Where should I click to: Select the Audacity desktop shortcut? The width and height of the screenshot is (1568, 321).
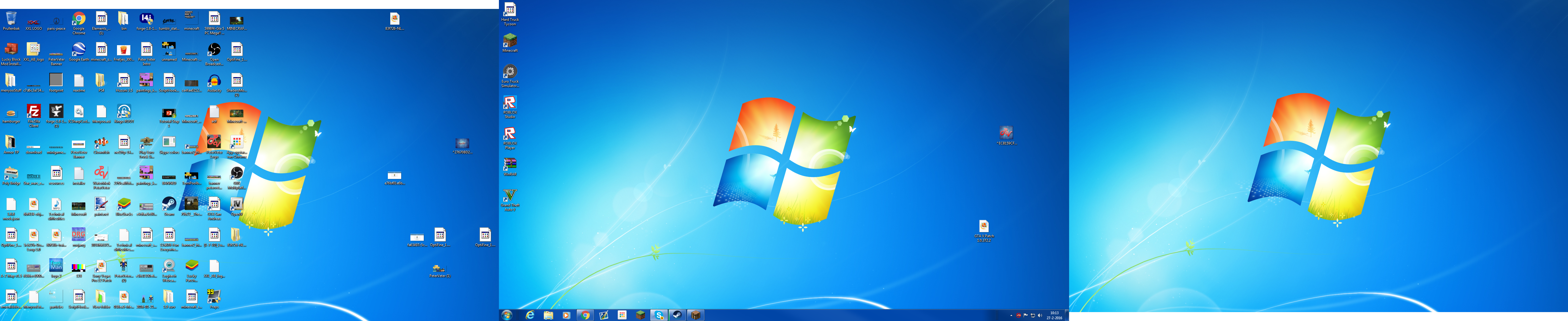[214, 84]
